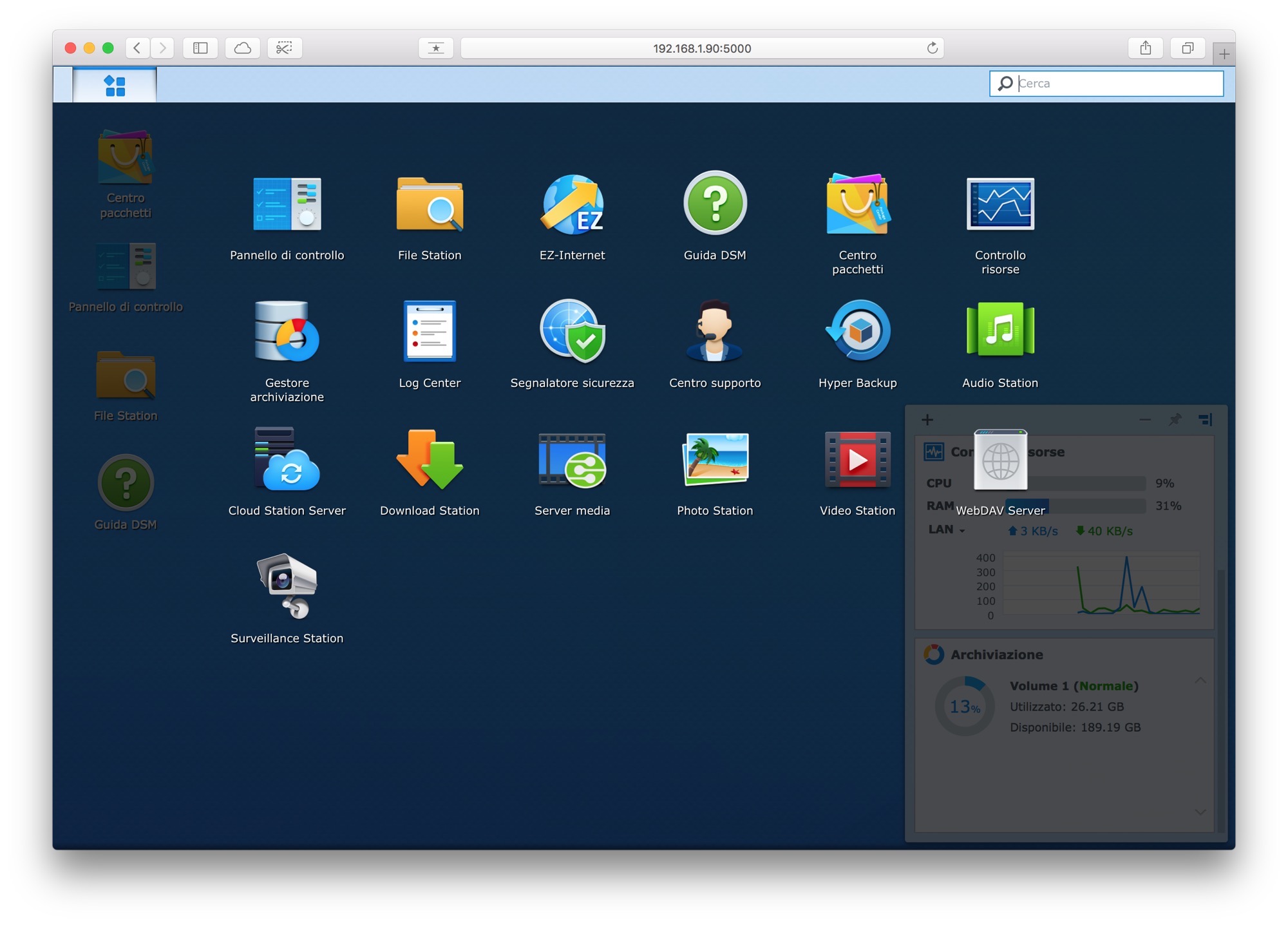The width and height of the screenshot is (1288, 925).
Task: Click Centro pacchetti desktop shortcut
Action: tap(126, 158)
